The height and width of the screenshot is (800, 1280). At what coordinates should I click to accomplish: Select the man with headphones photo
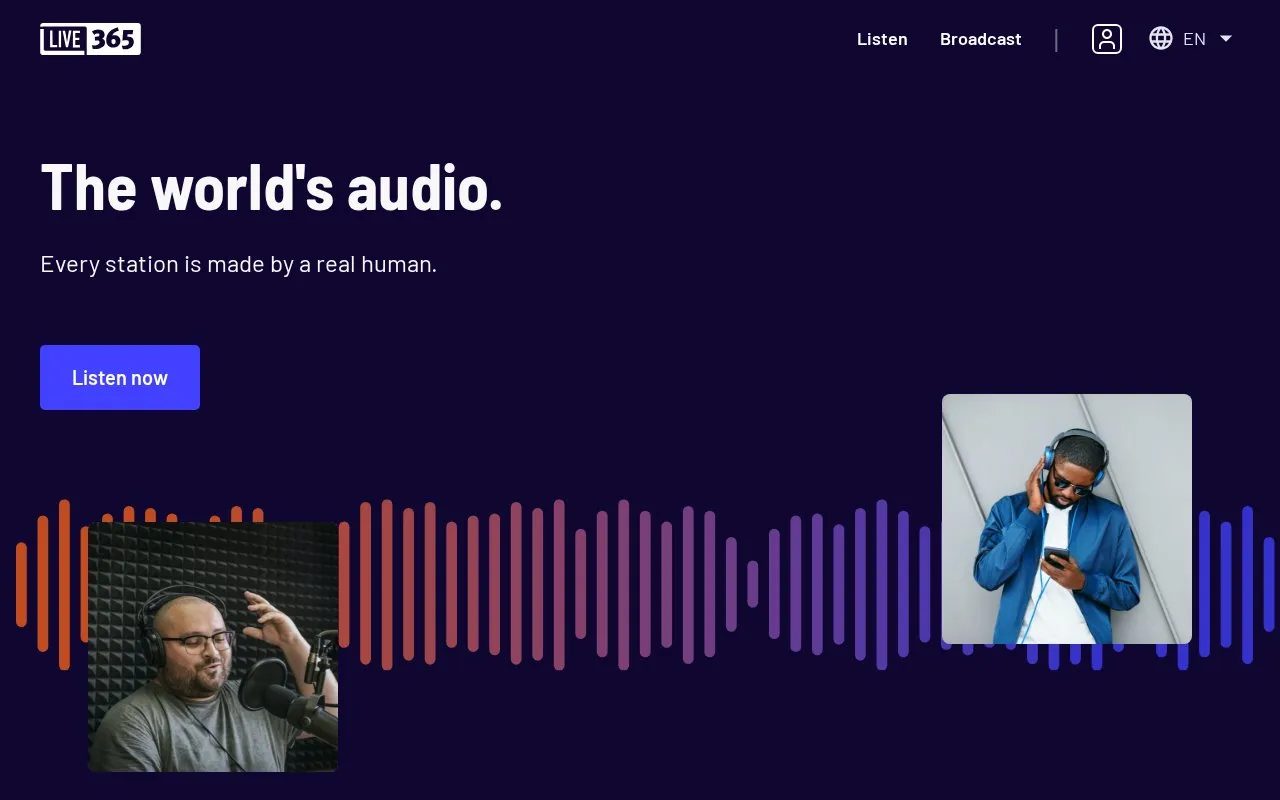coord(1067,519)
